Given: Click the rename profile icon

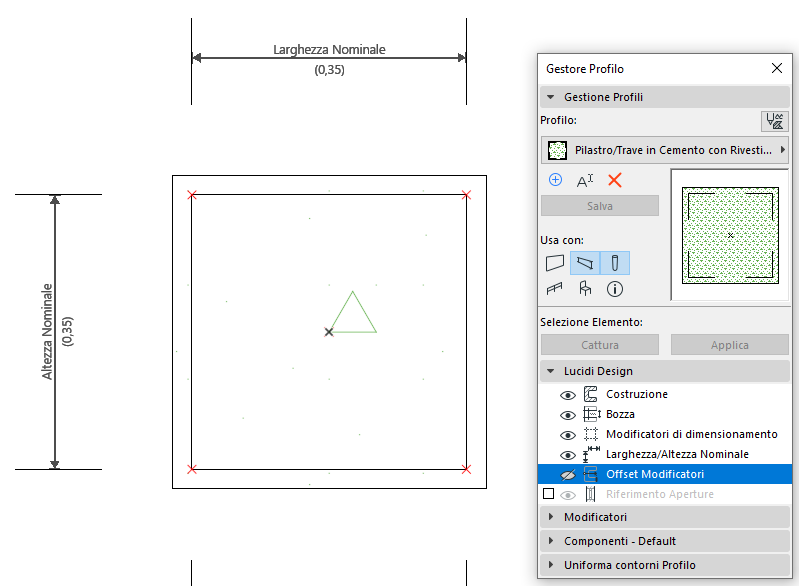Looking at the screenshot, I should (585, 180).
